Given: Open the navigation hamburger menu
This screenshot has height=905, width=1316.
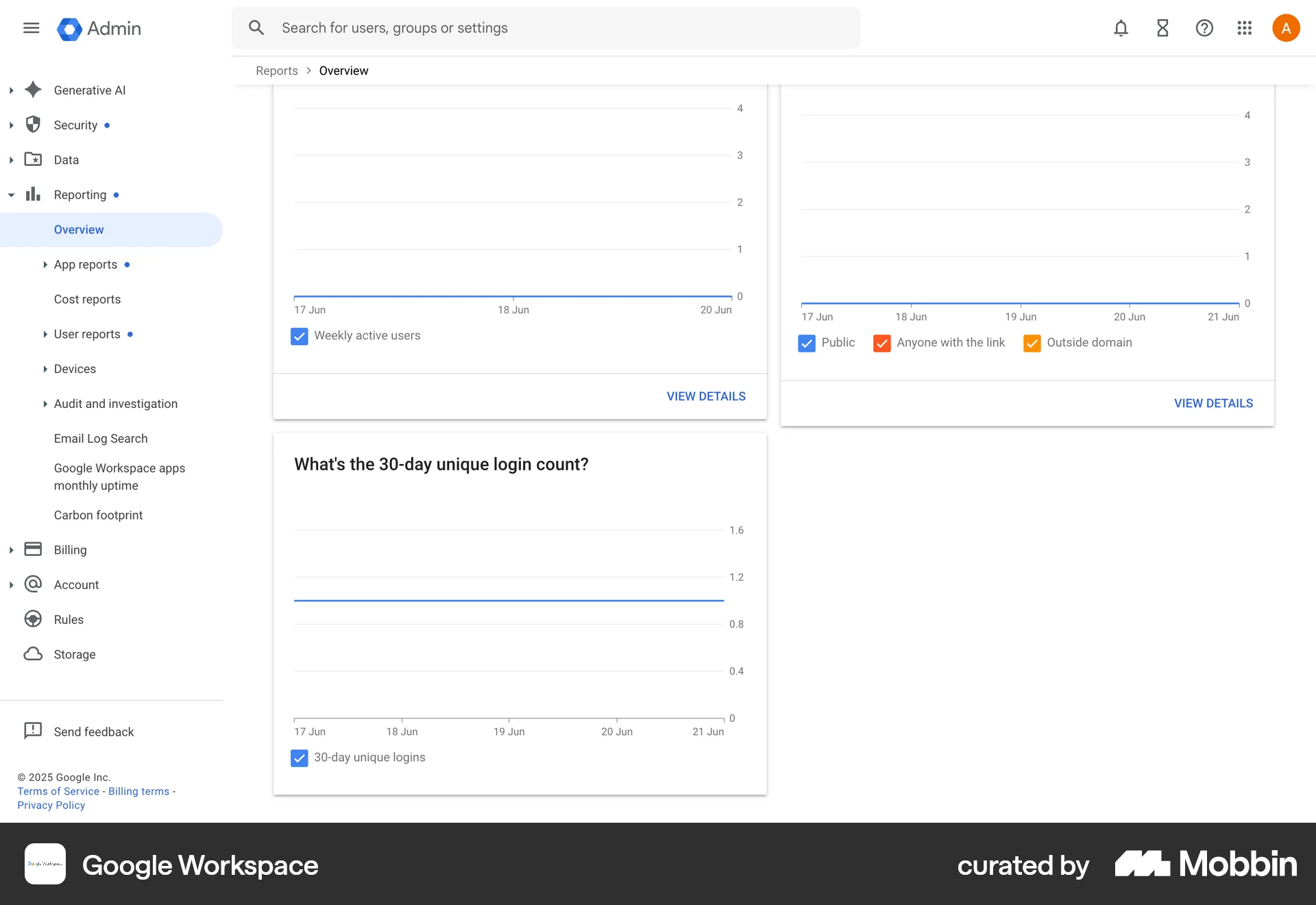Looking at the screenshot, I should (x=31, y=27).
